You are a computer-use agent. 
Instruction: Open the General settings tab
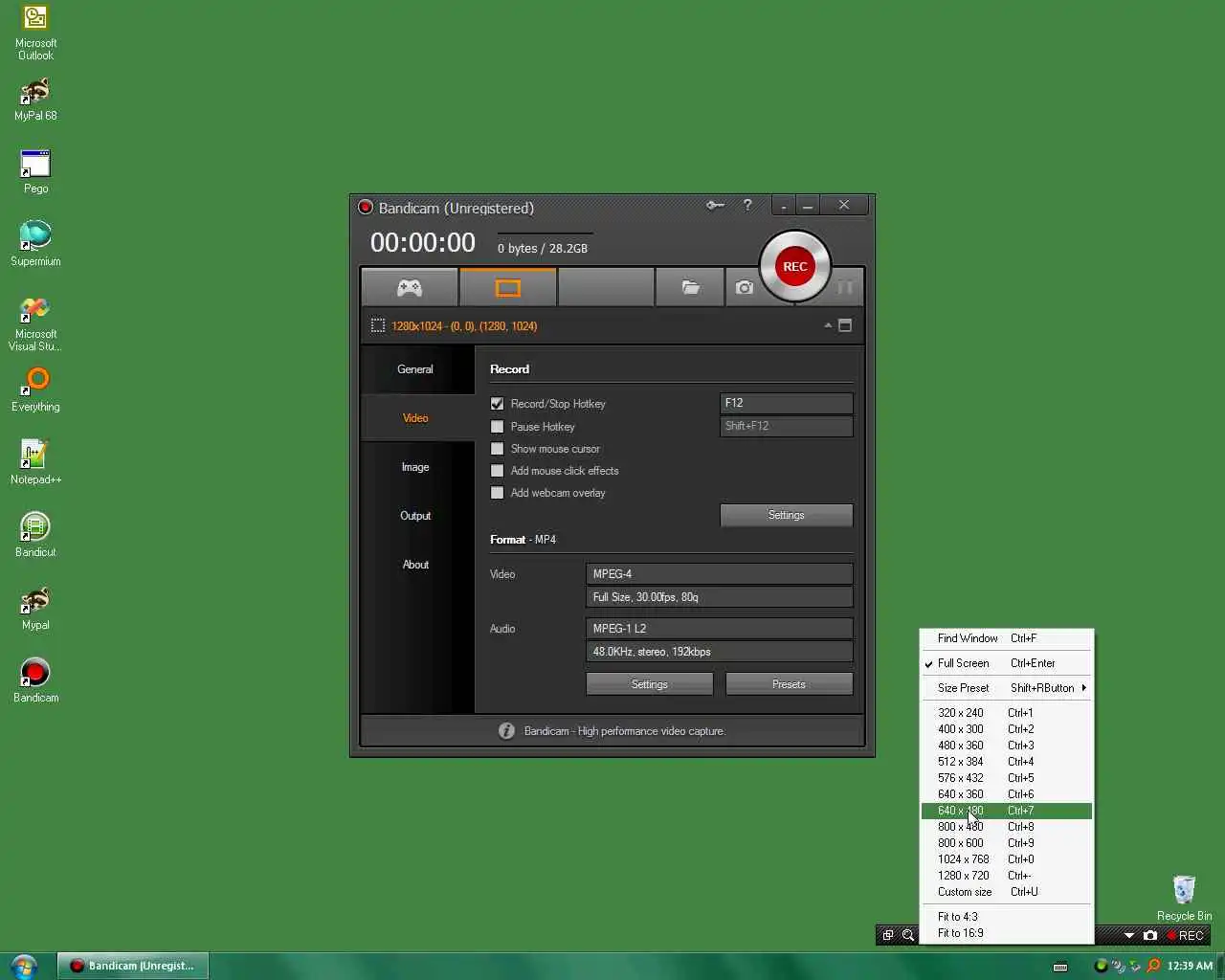[415, 369]
